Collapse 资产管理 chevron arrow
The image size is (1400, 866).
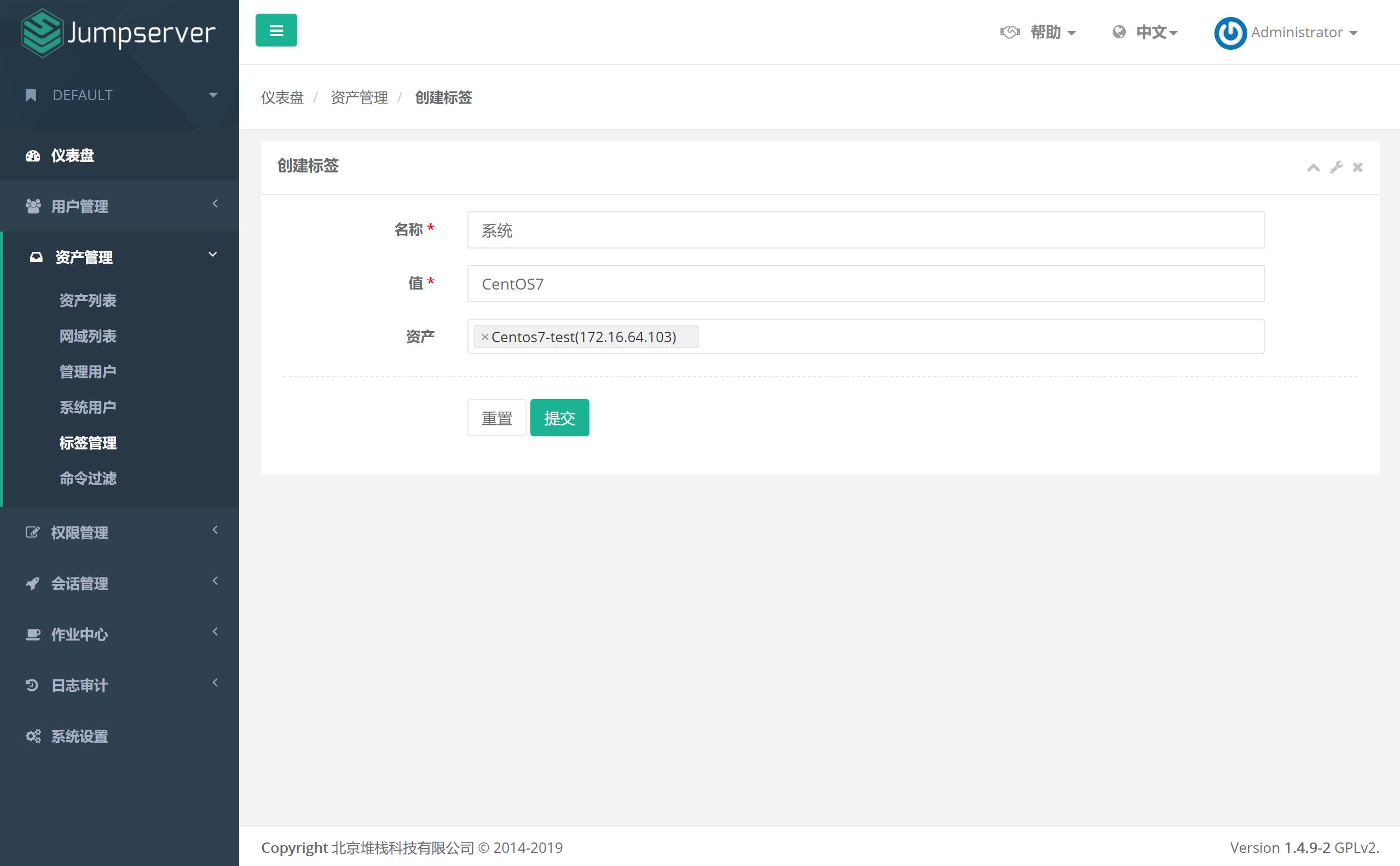(x=213, y=255)
